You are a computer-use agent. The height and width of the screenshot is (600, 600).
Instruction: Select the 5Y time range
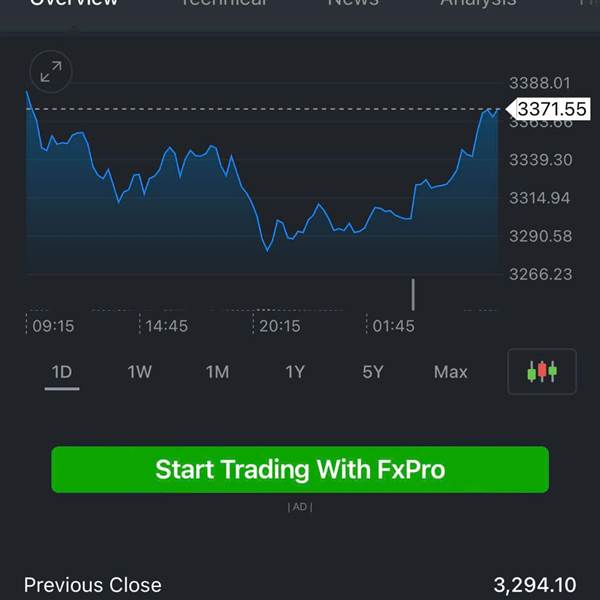point(373,372)
